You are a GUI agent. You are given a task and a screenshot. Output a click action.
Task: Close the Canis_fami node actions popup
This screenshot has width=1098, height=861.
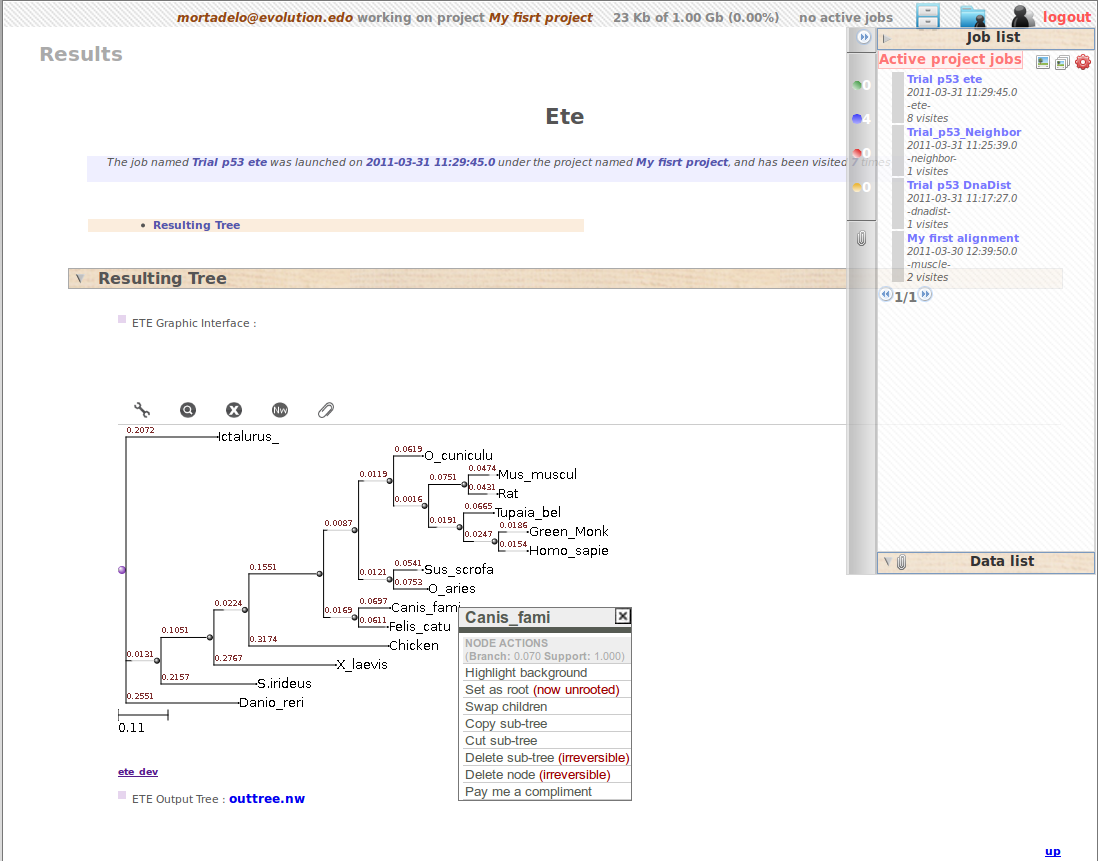point(622,616)
